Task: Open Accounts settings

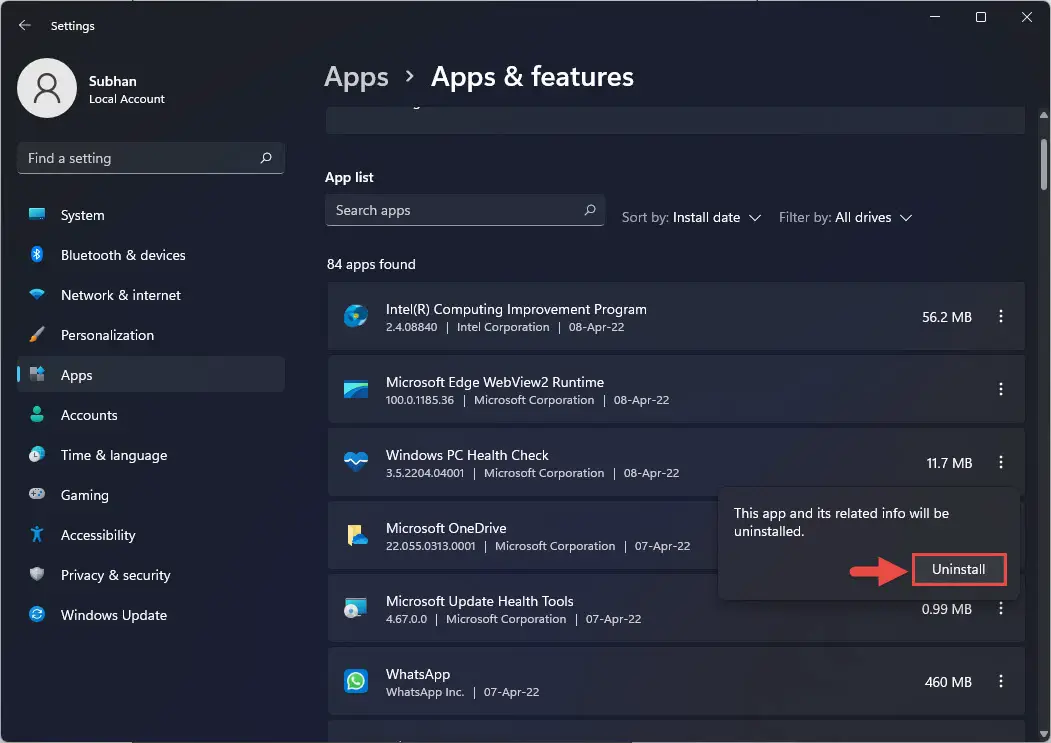Action: pos(151,414)
